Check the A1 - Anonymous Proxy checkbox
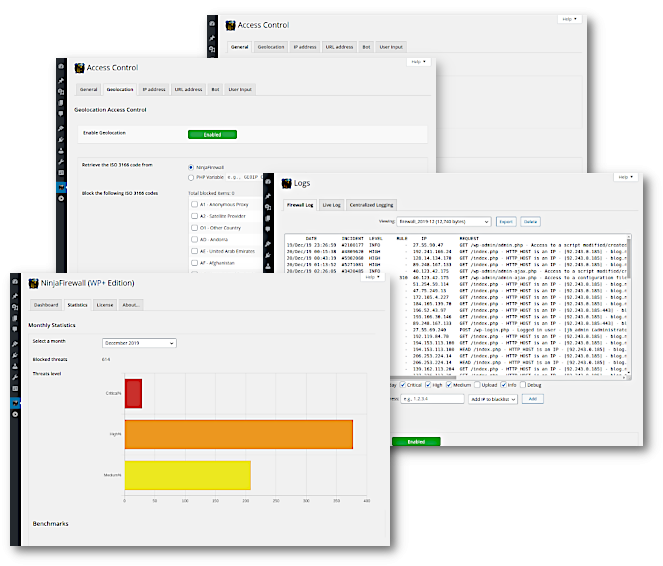The width and height of the screenshot is (663, 566). click(193, 203)
